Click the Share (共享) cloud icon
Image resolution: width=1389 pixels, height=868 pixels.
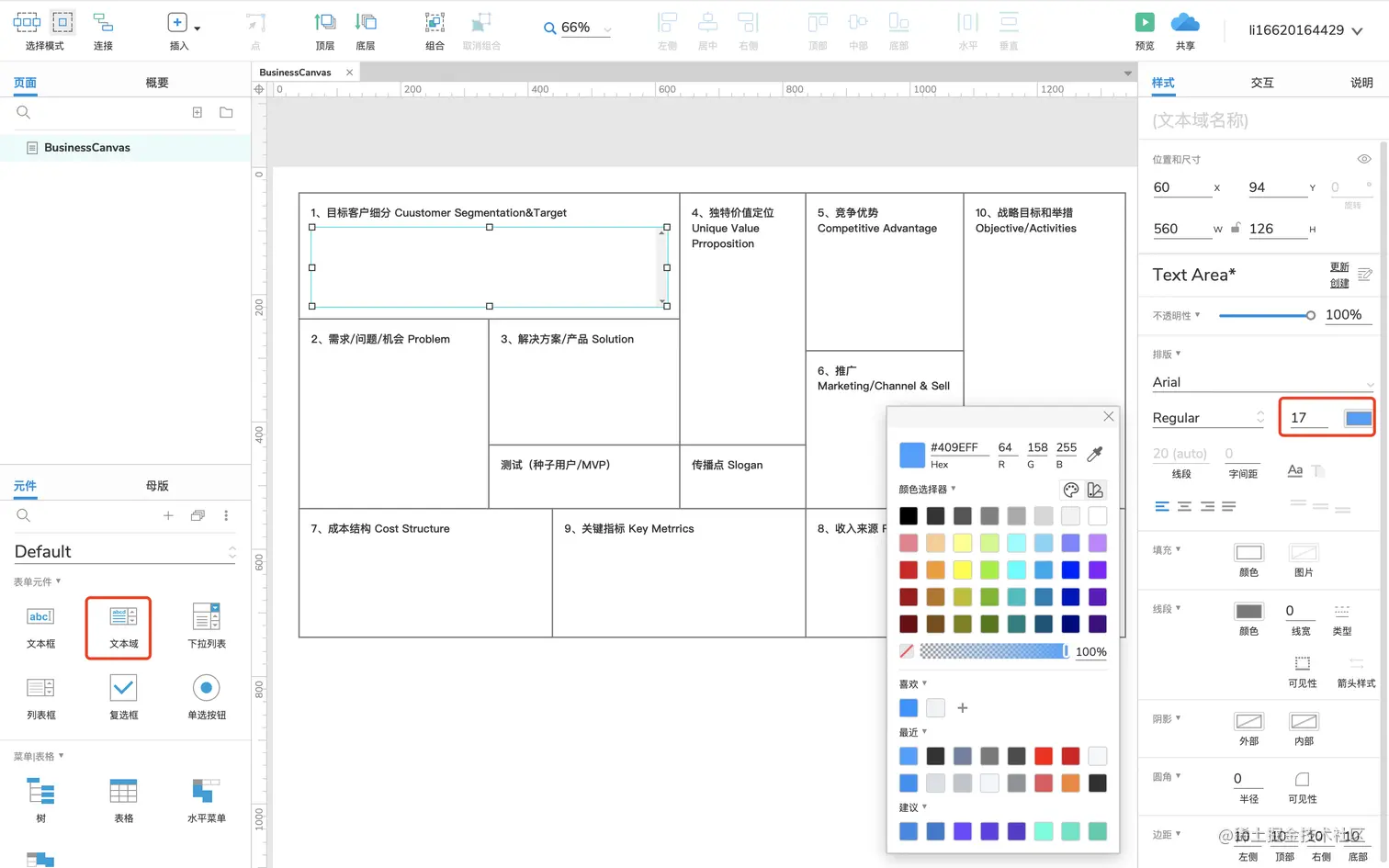coord(1185,22)
